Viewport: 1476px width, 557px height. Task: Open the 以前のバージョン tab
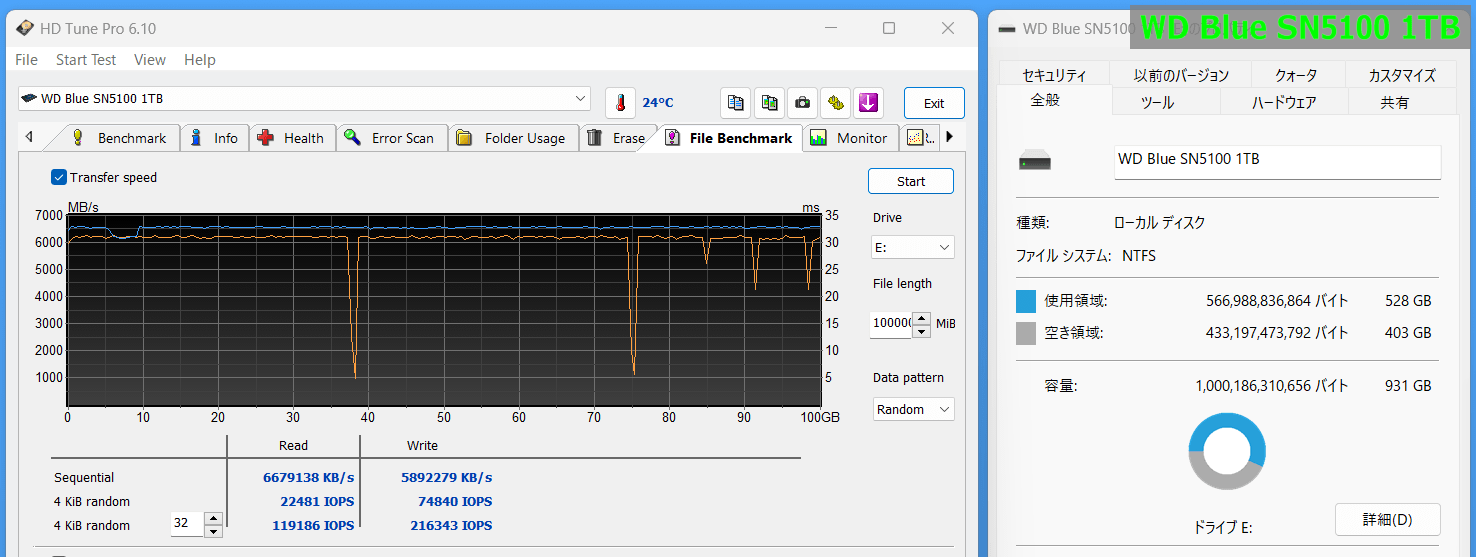(1181, 75)
